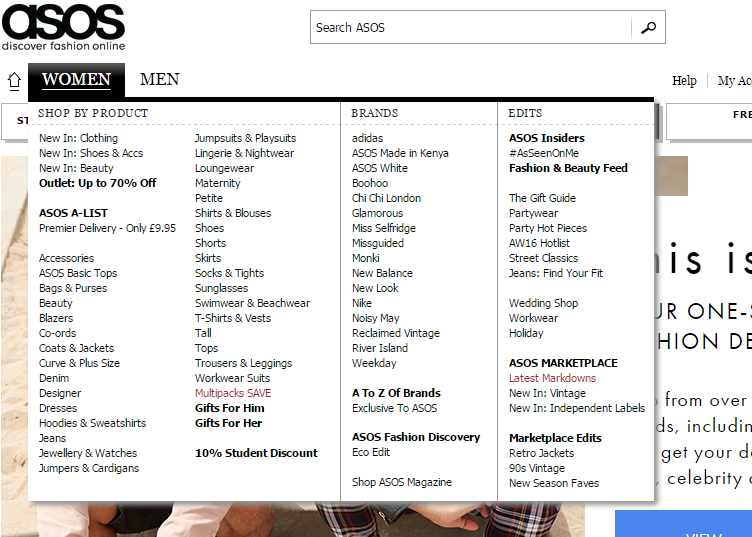Open Workwear Suits
The width and height of the screenshot is (752, 537).
coord(233,378)
